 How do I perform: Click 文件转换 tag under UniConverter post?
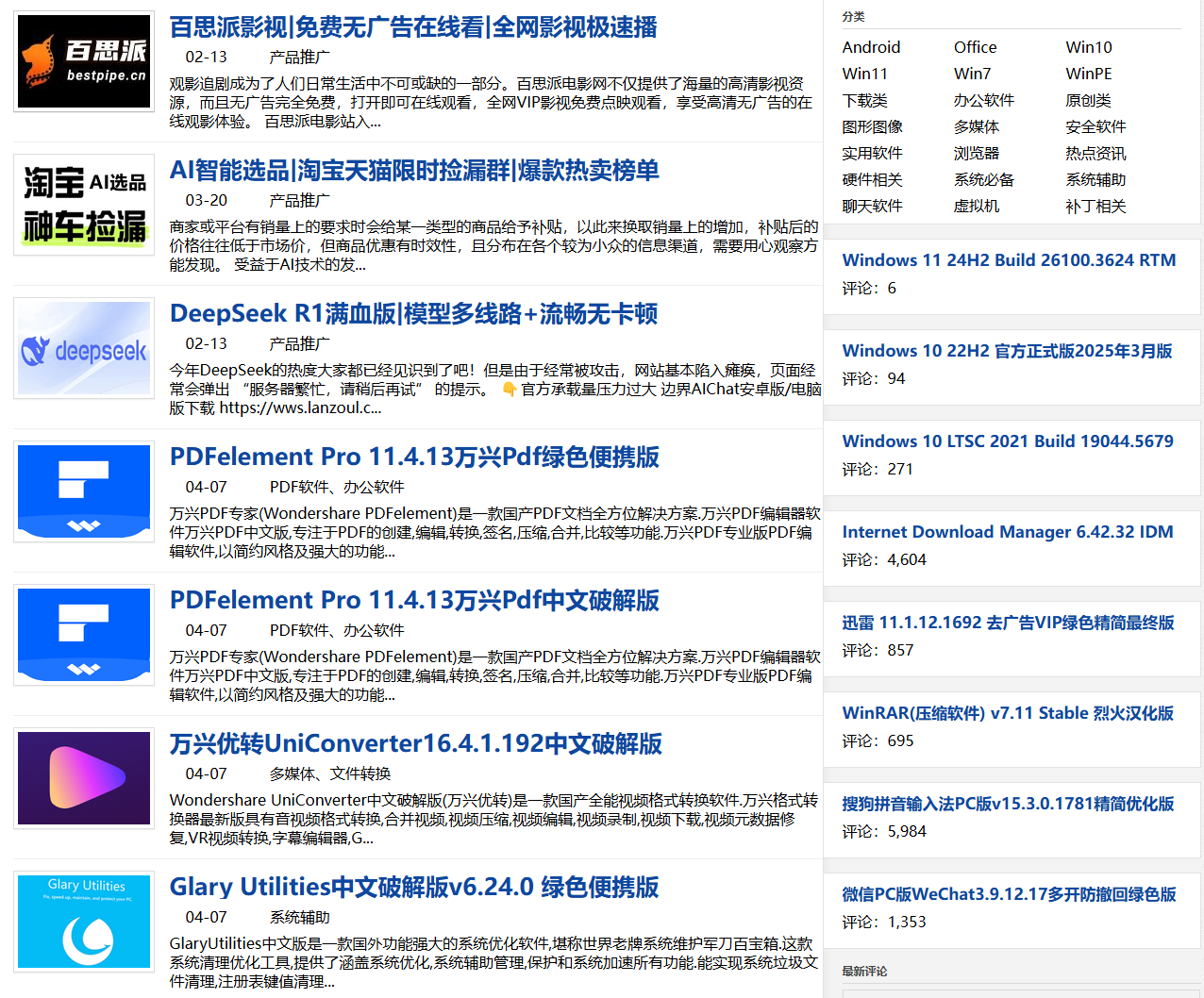(x=360, y=773)
